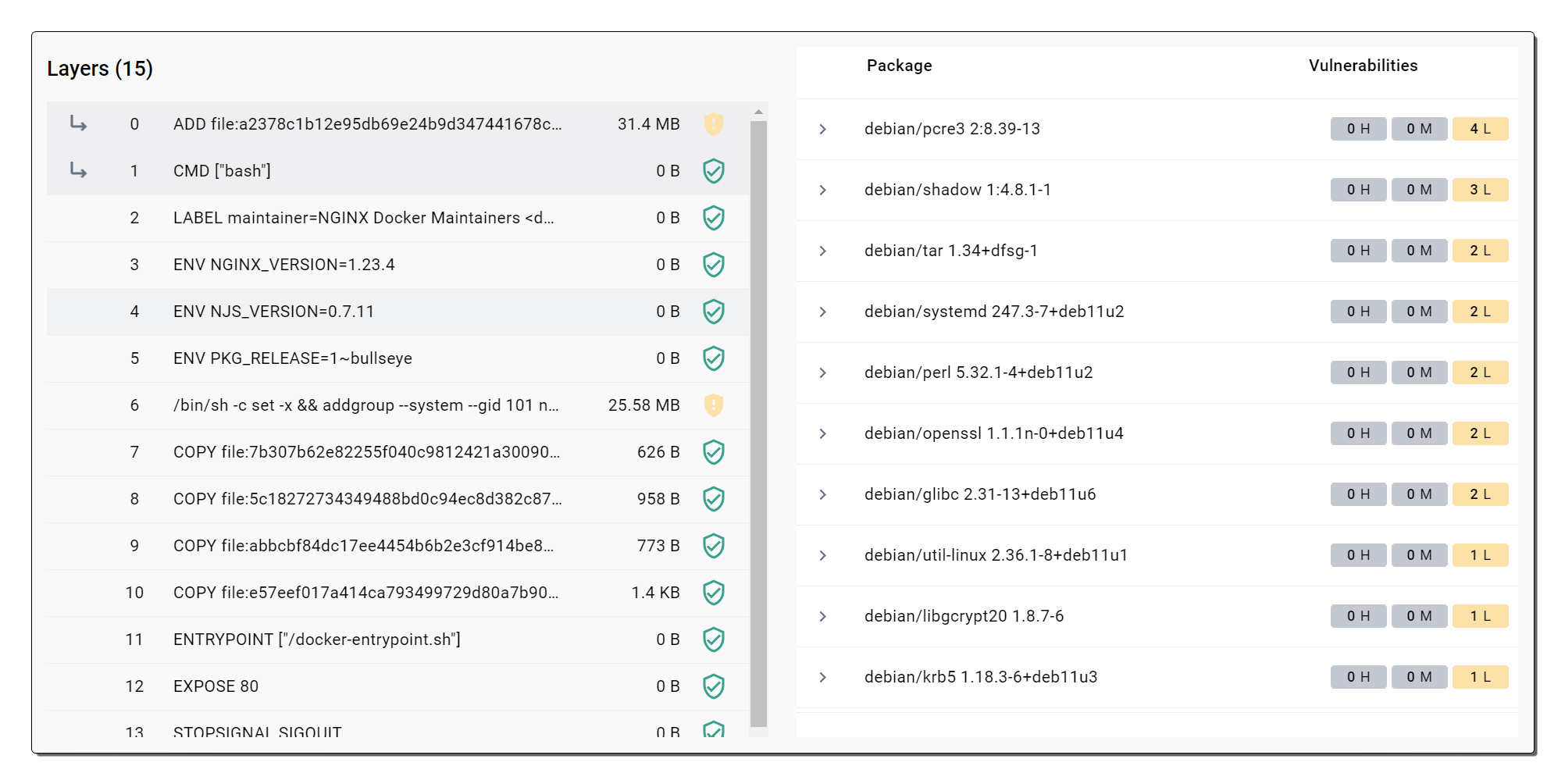Screen dimensions: 1565x784
Task: Click the base-image arrow icon on layer 1
Action: 78,170
